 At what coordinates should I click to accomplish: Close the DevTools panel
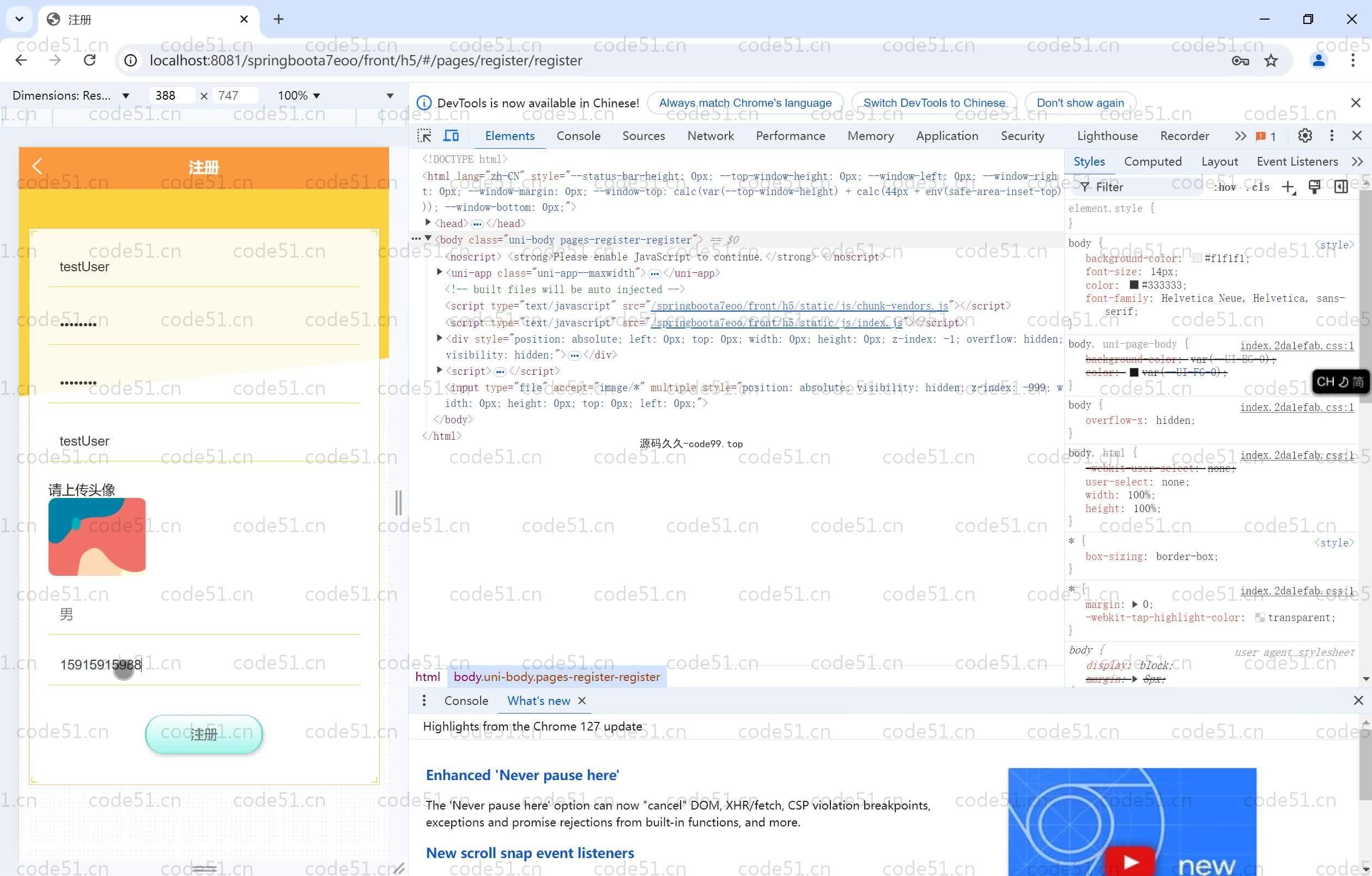coord(1357,136)
